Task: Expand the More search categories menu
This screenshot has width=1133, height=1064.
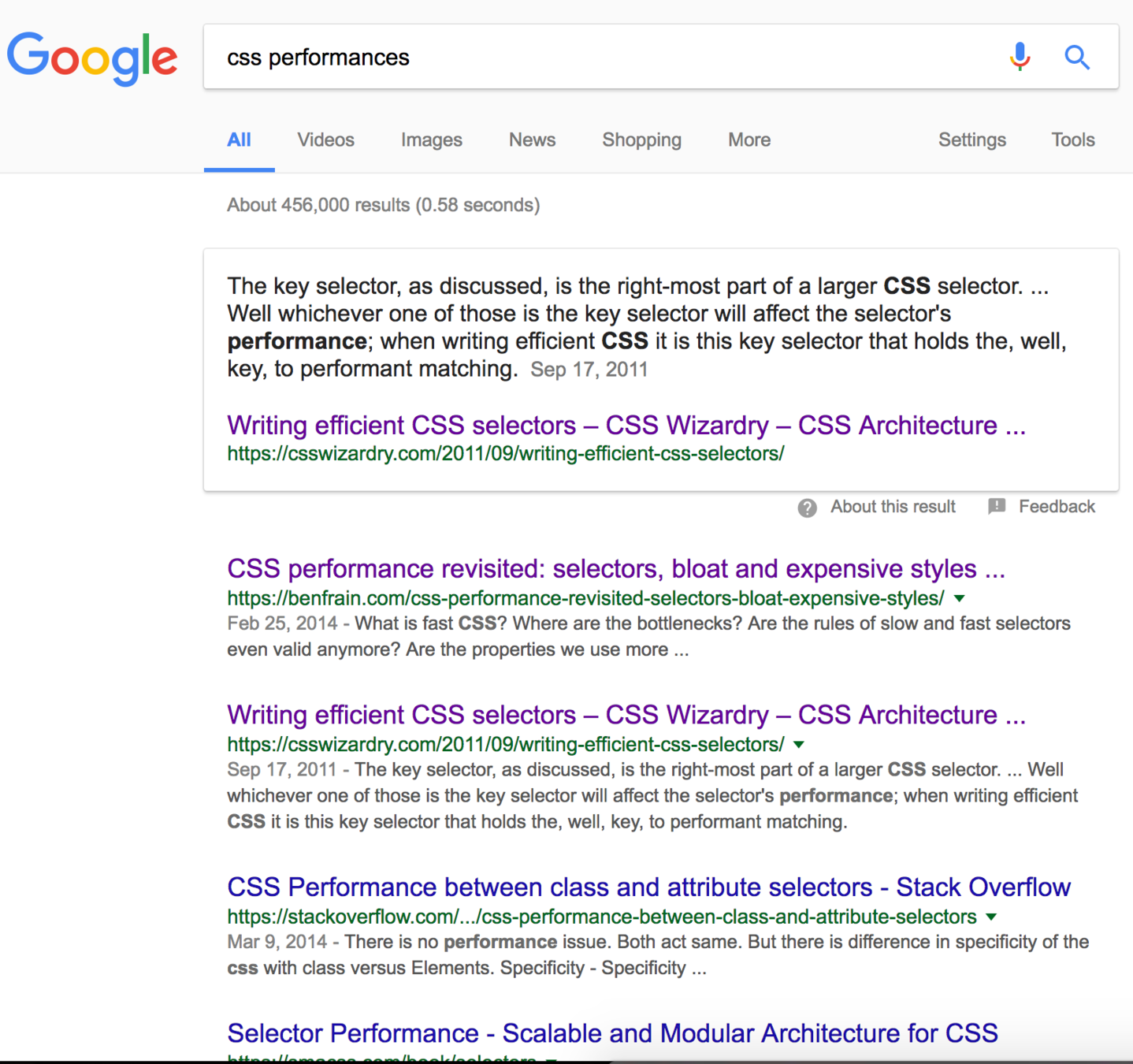Action: (x=749, y=140)
